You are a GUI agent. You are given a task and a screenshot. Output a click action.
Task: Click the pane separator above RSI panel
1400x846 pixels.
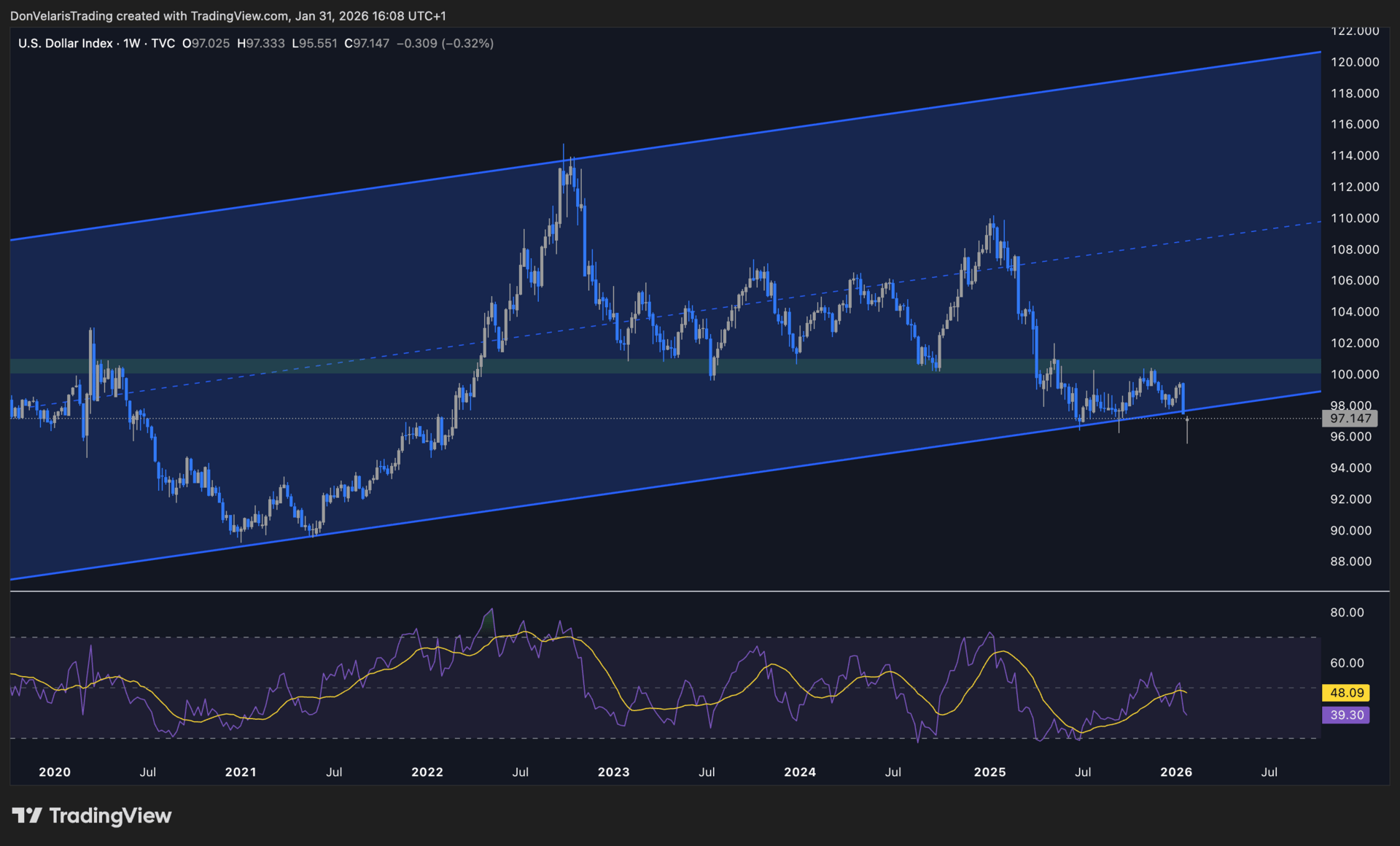pyautogui.click(x=656, y=591)
